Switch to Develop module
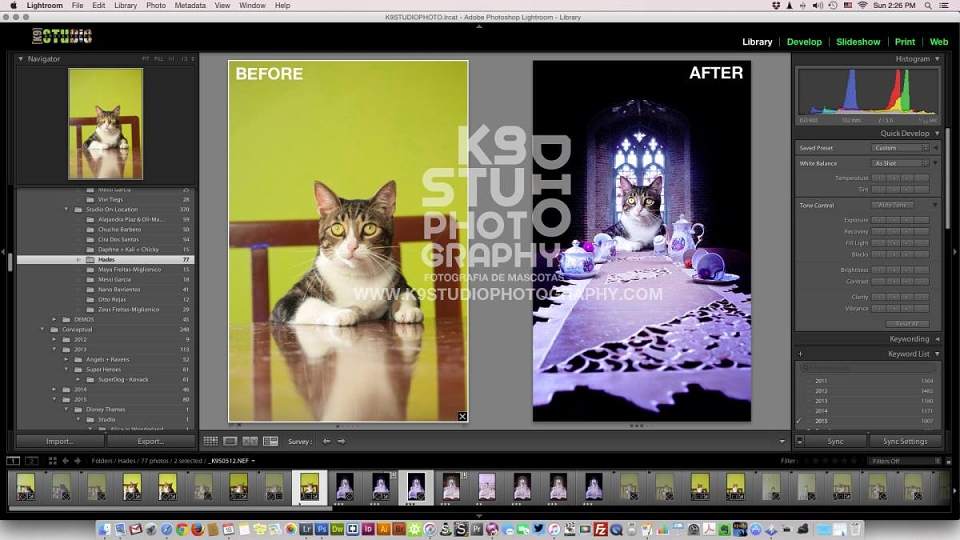The image size is (960, 540). pos(804,42)
